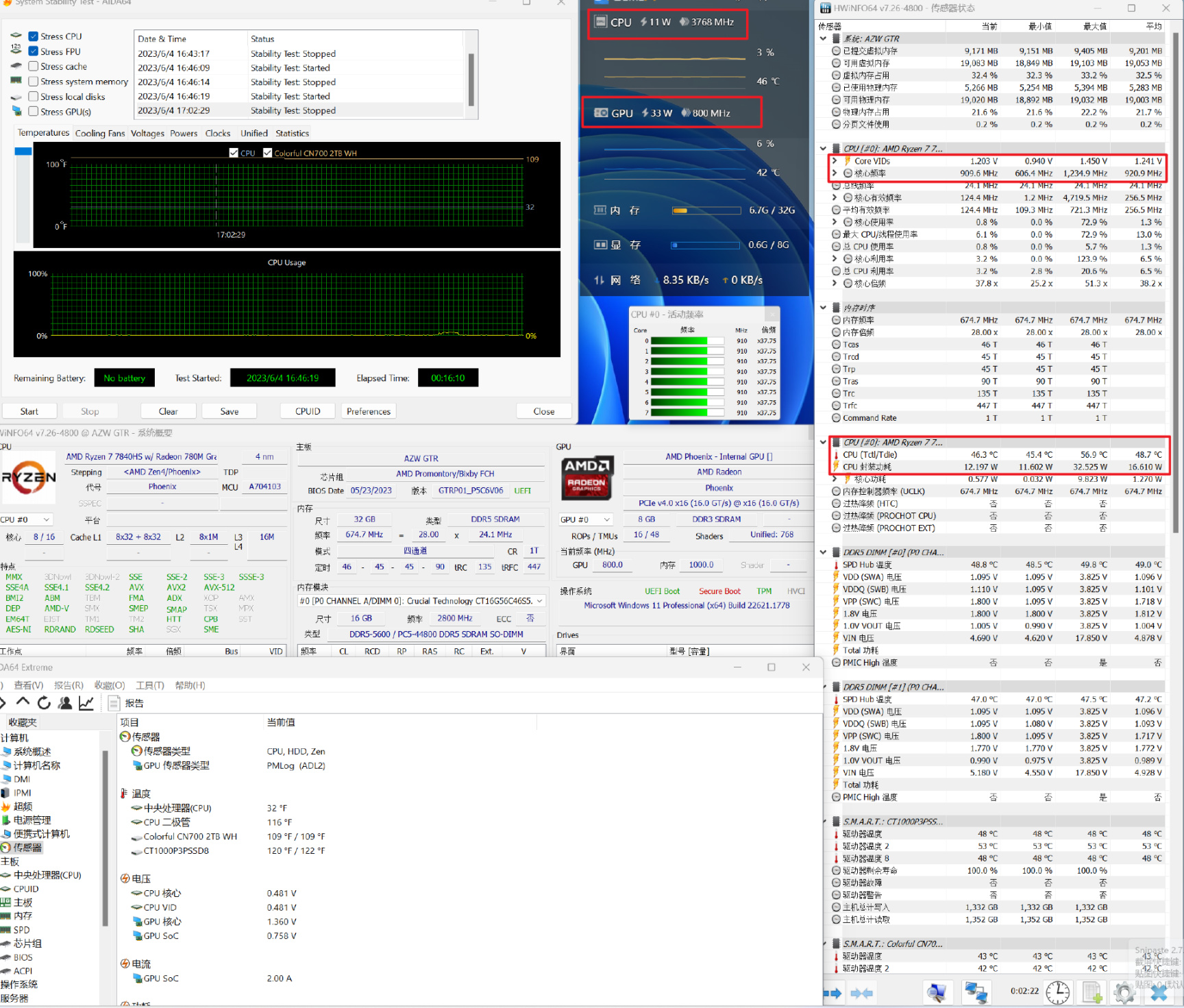Switch to Voltages tab
The height and width of the screenshot is (1008, 1184).
pos(147,134)
